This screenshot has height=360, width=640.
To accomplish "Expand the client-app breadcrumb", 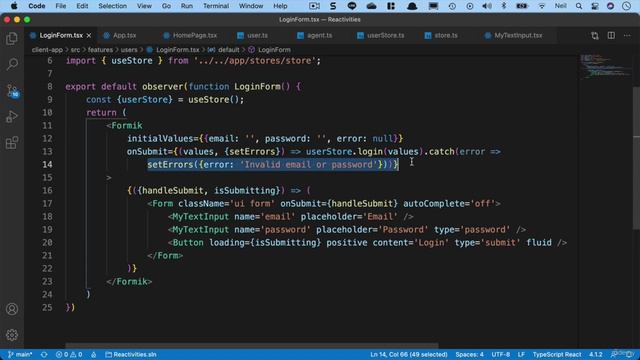I will (47, 50).
